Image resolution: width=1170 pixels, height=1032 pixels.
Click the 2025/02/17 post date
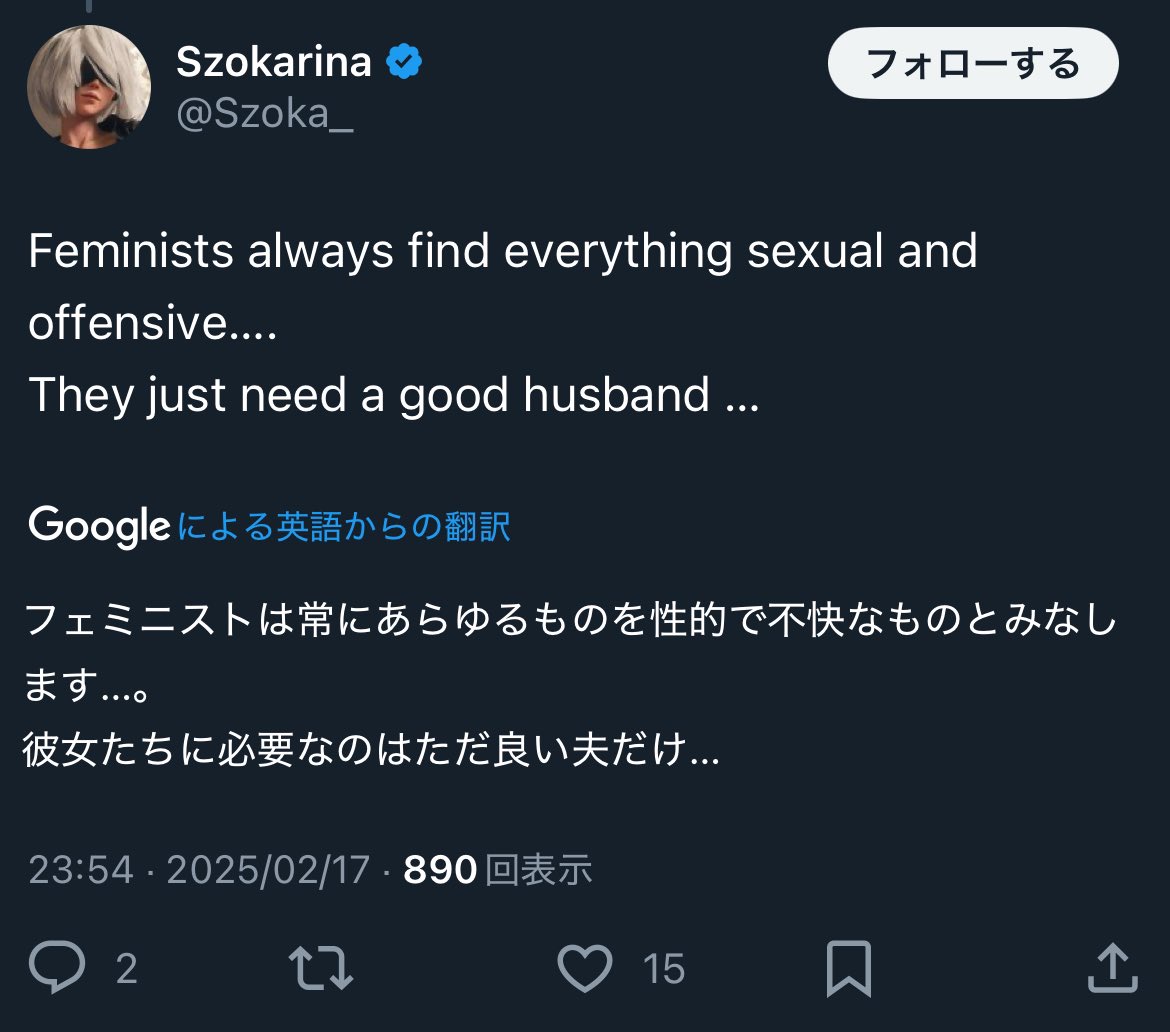click(x=268, y=870)
